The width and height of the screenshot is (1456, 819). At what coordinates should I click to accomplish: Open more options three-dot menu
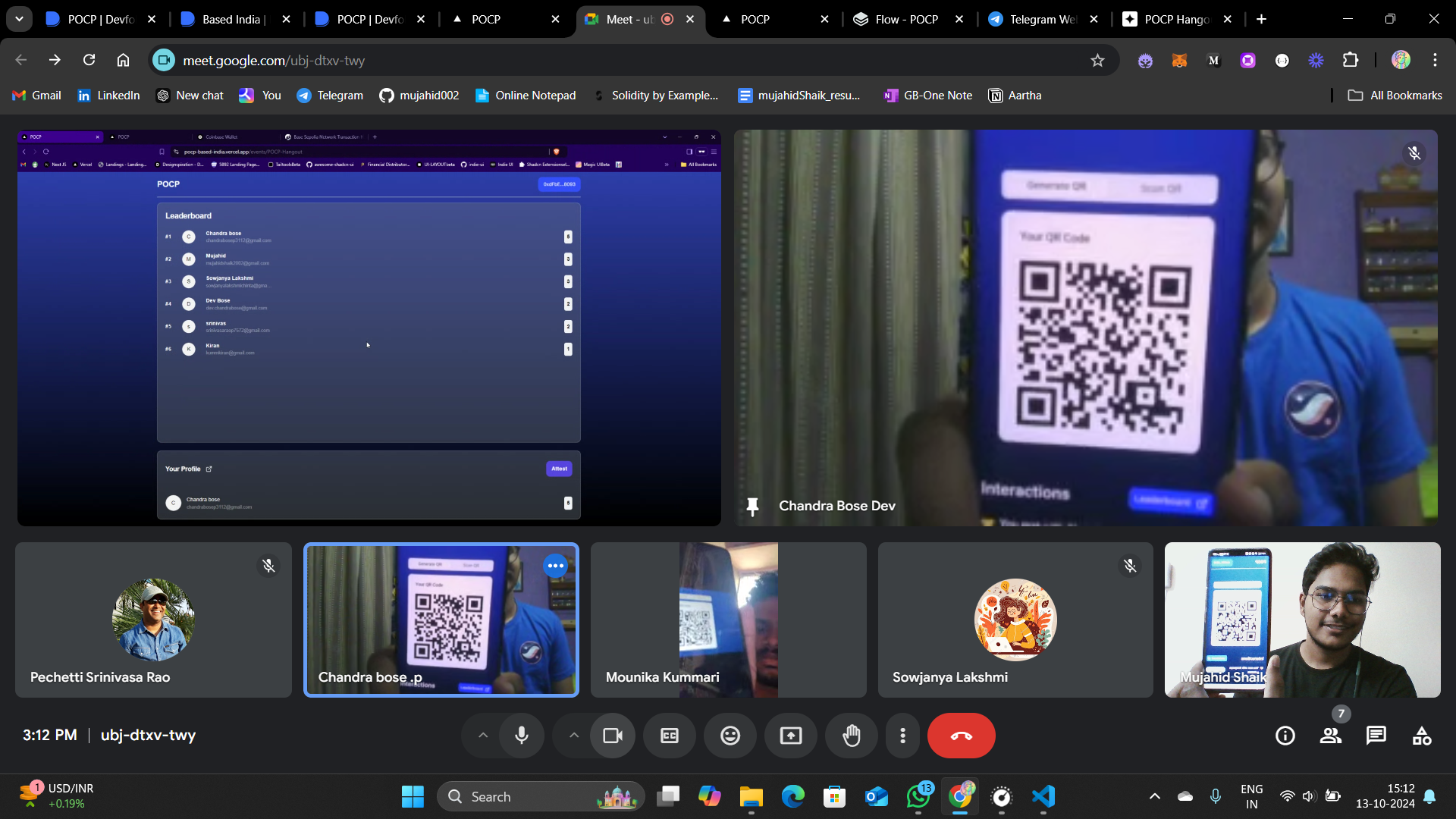[902, 736]
